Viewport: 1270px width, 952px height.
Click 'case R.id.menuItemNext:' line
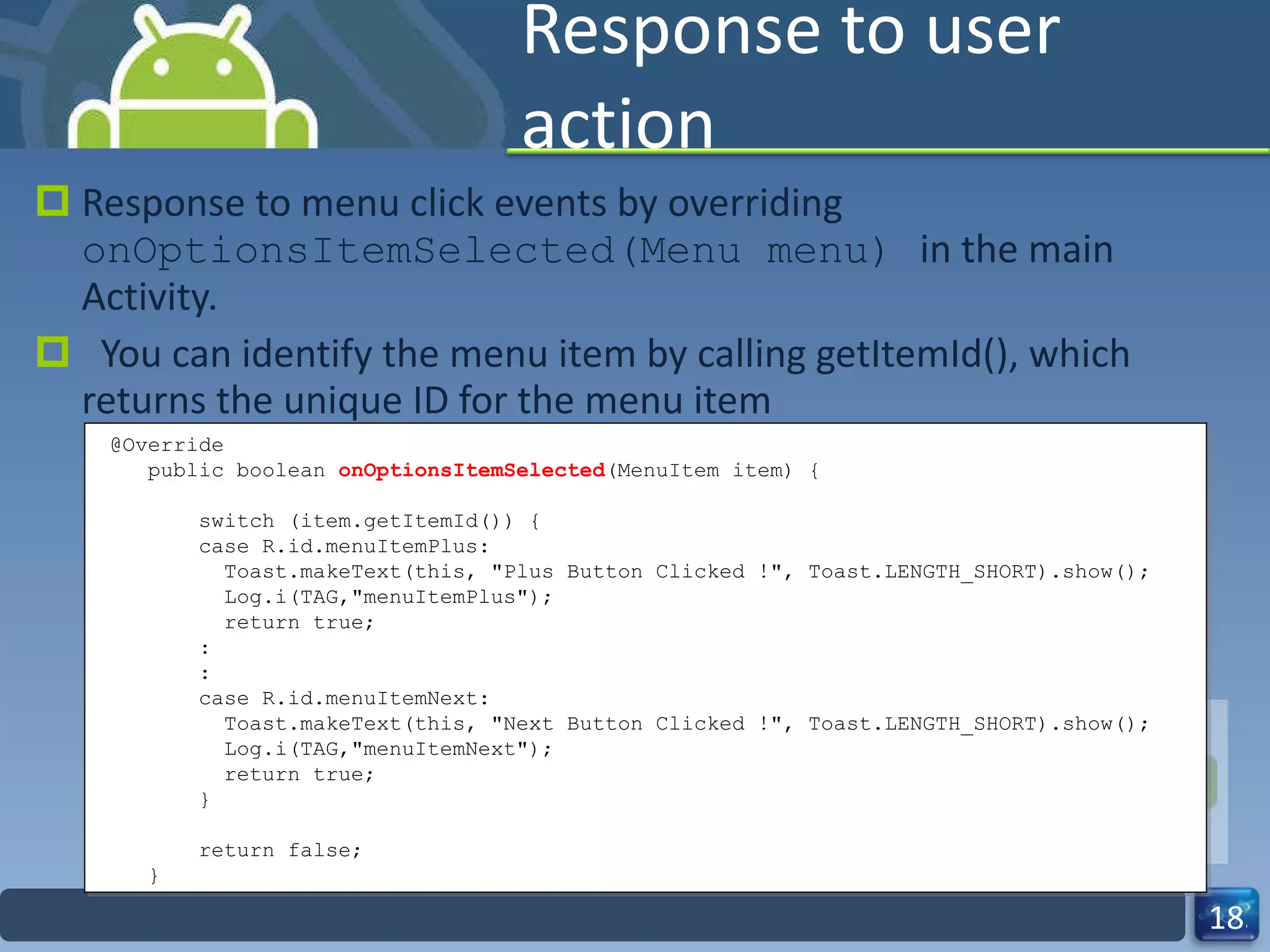(344, 699)
